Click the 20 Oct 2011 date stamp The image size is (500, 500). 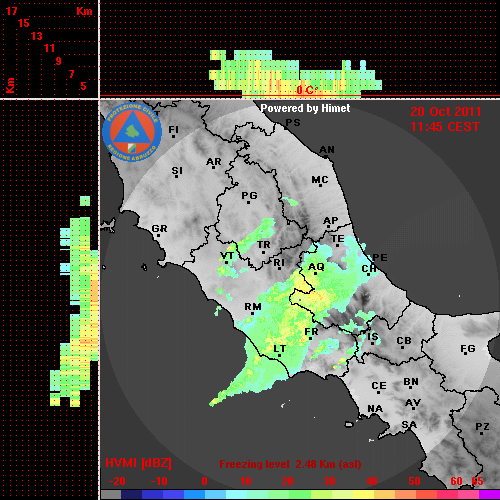446,112
